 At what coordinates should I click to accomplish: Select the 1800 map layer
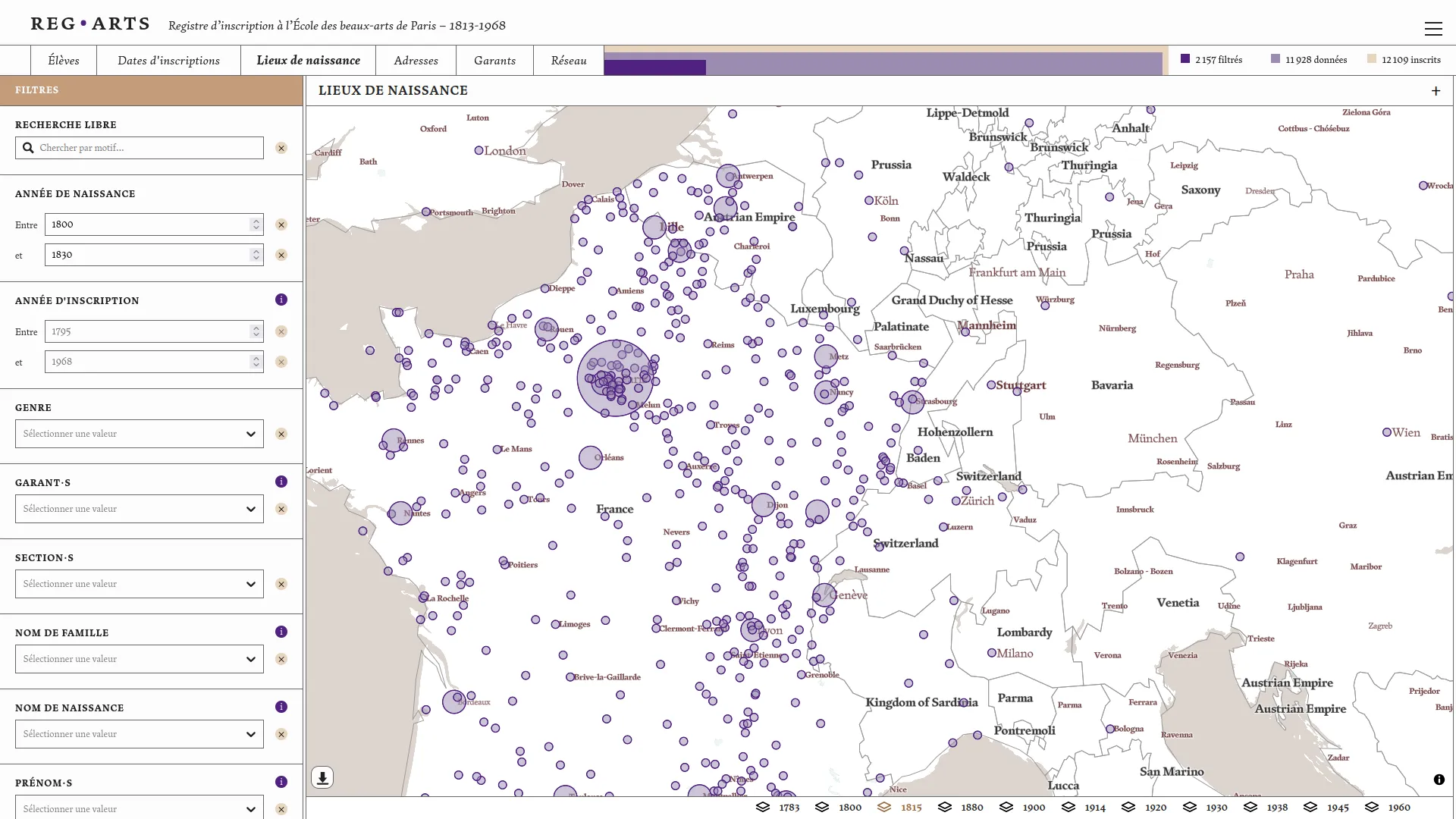tap(839, 807)
